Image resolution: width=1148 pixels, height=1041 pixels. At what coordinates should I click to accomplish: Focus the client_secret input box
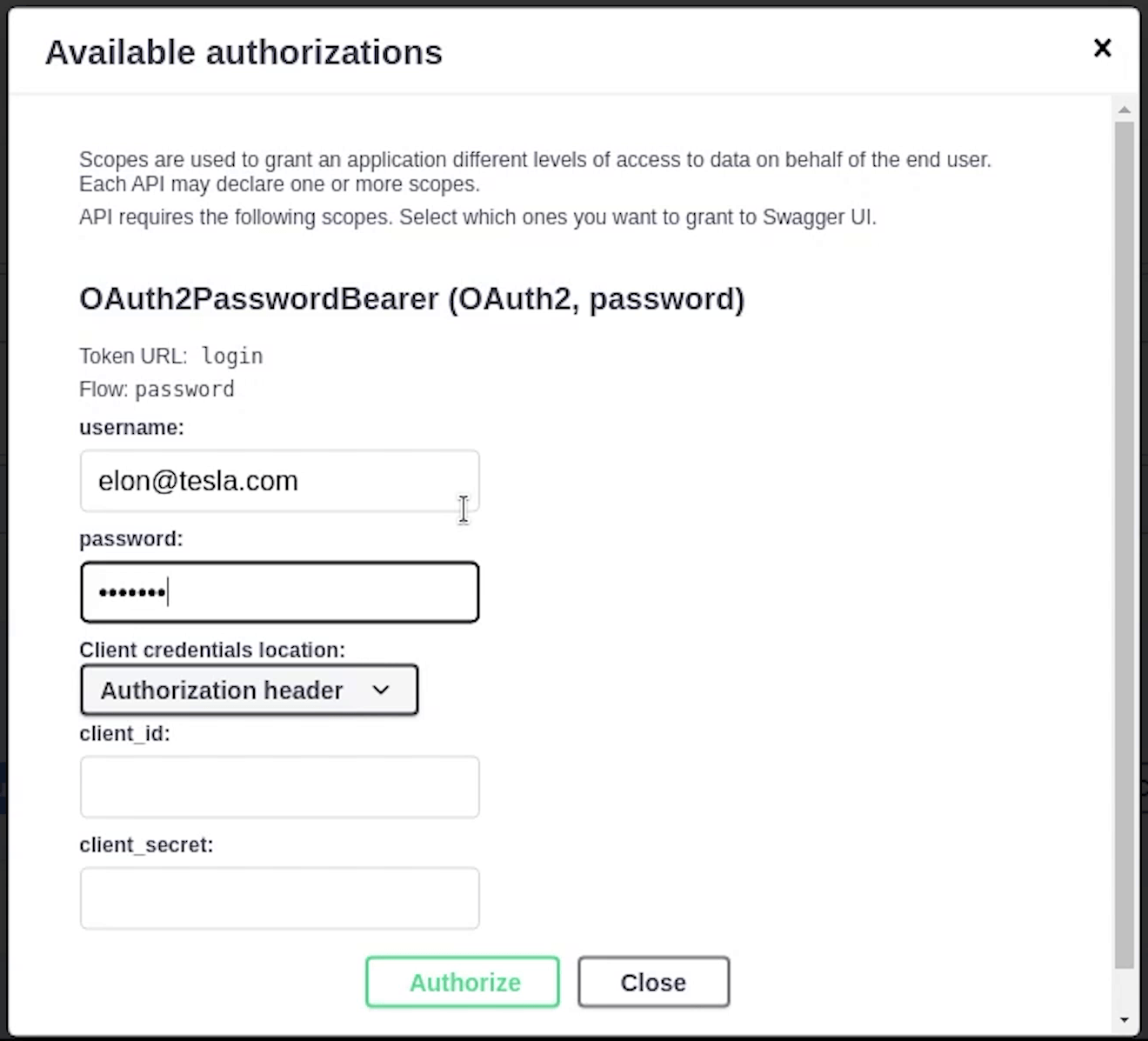click(x=279, y=898)
